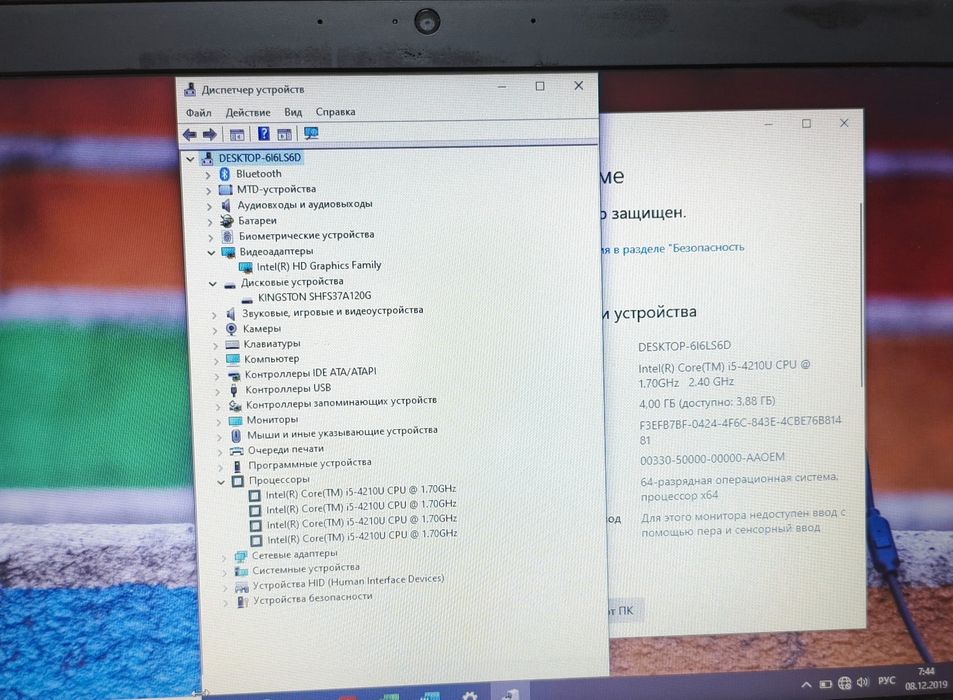Select KINGSTON SHFS37A120G disk
This screenshot has width=953, height=700.
tap(314, 297)
